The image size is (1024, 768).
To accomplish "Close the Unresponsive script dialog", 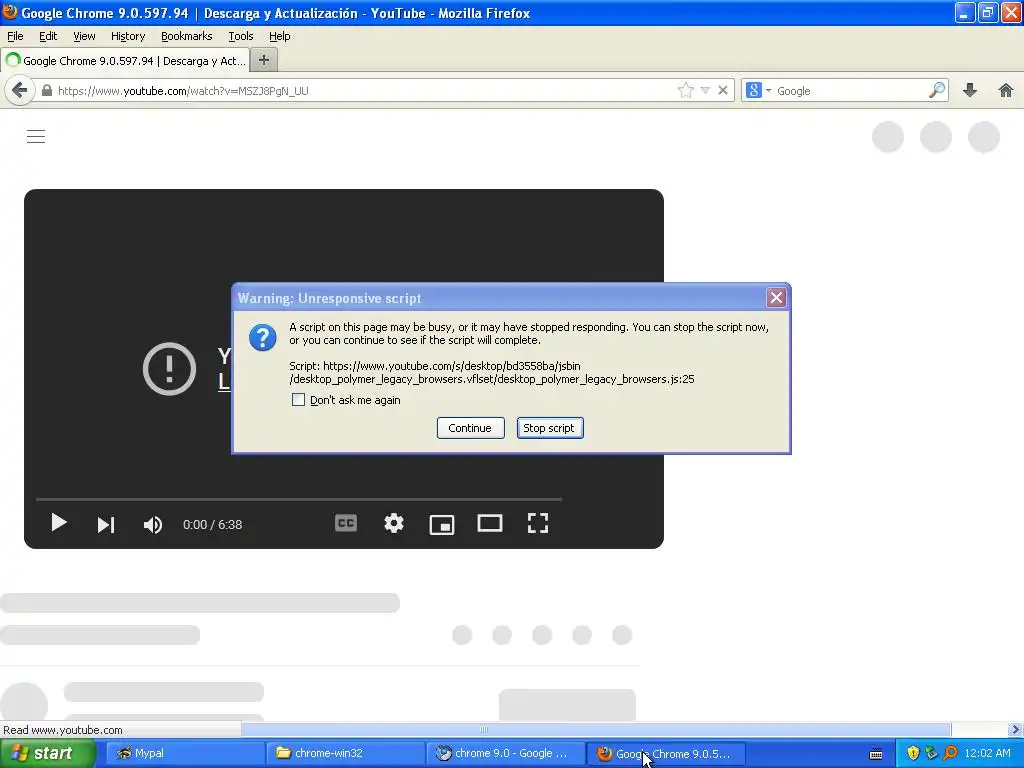I will click(776, 298).
